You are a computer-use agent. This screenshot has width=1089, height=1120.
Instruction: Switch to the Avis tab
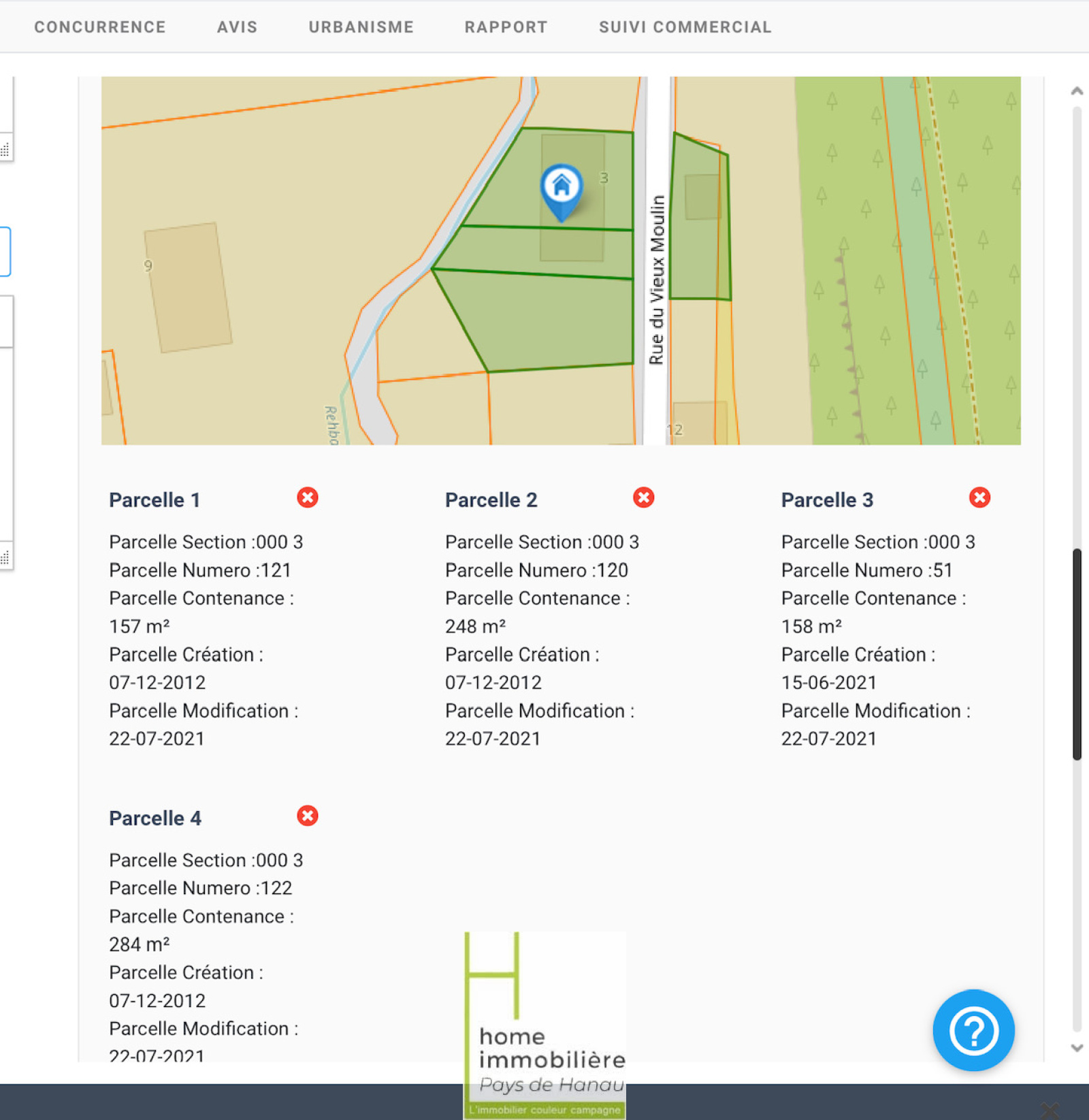point(237,27)
